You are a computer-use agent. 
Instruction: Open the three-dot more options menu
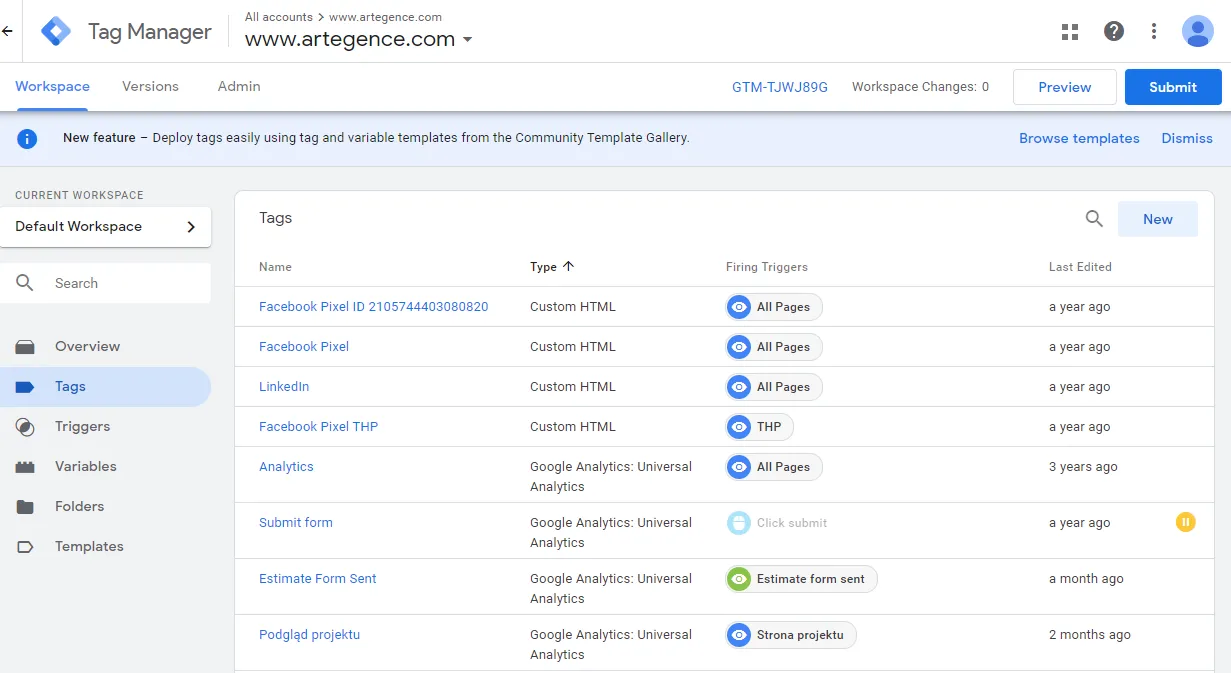click(x=1154, y=31)
